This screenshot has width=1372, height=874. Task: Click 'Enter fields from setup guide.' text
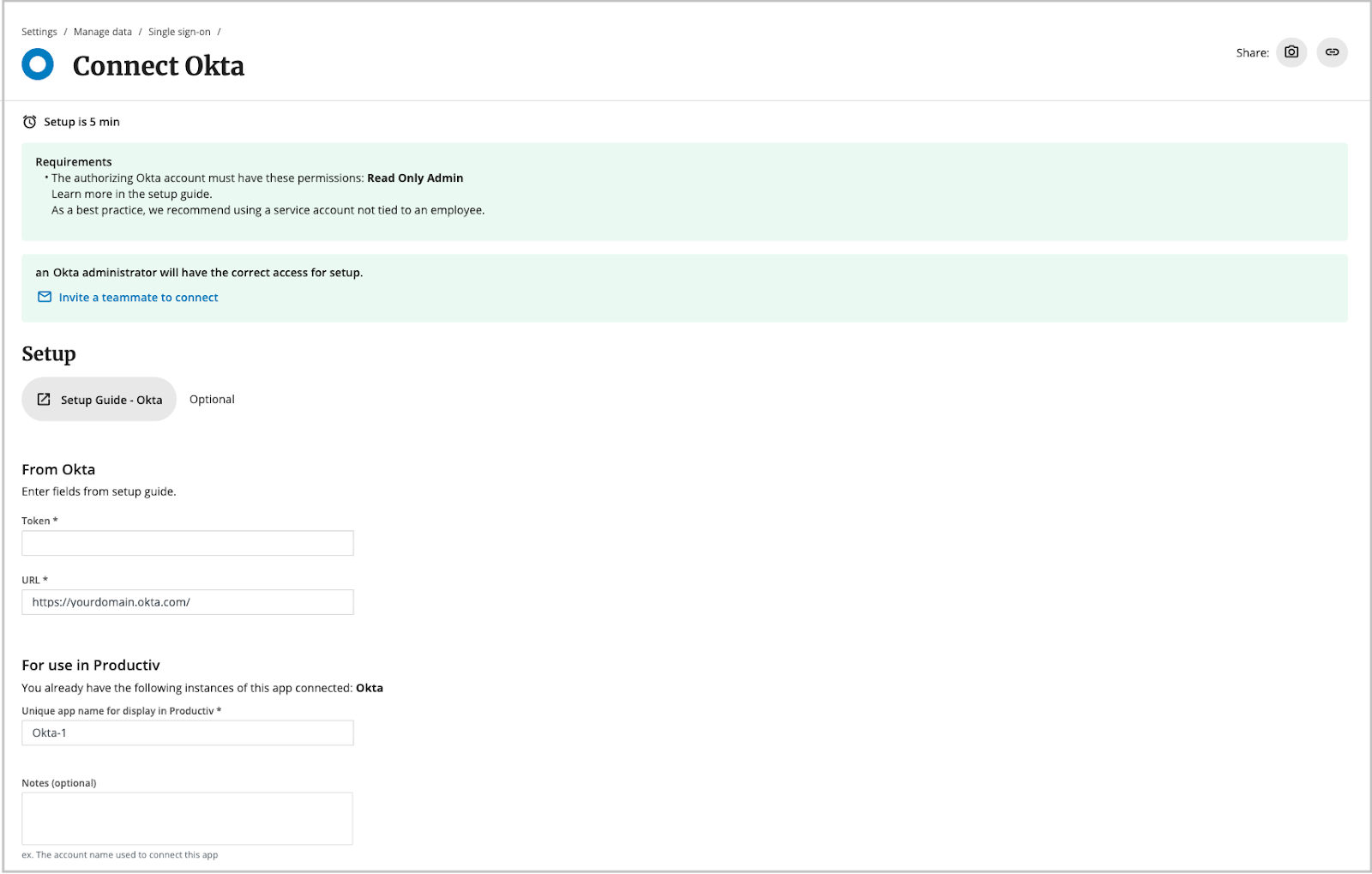[99, 492]
